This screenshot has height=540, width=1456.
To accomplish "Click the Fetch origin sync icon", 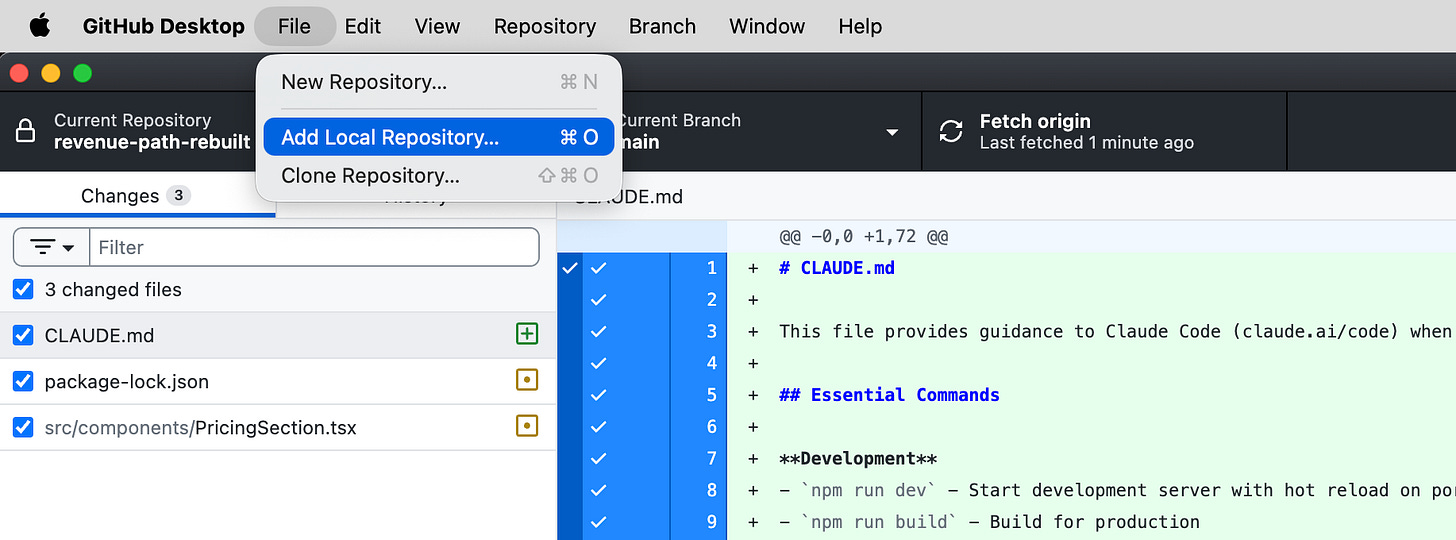I will [951, 131].
